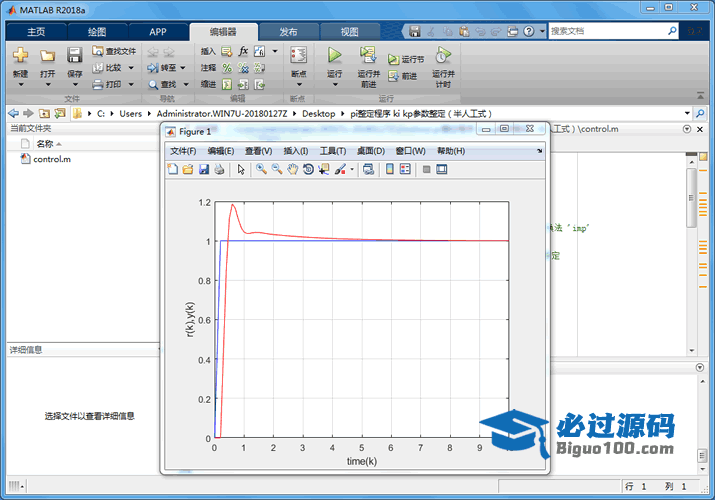
Task: Open the Figure 1 Tools menu
Action: pyautogui.click(x=333, y=151)
